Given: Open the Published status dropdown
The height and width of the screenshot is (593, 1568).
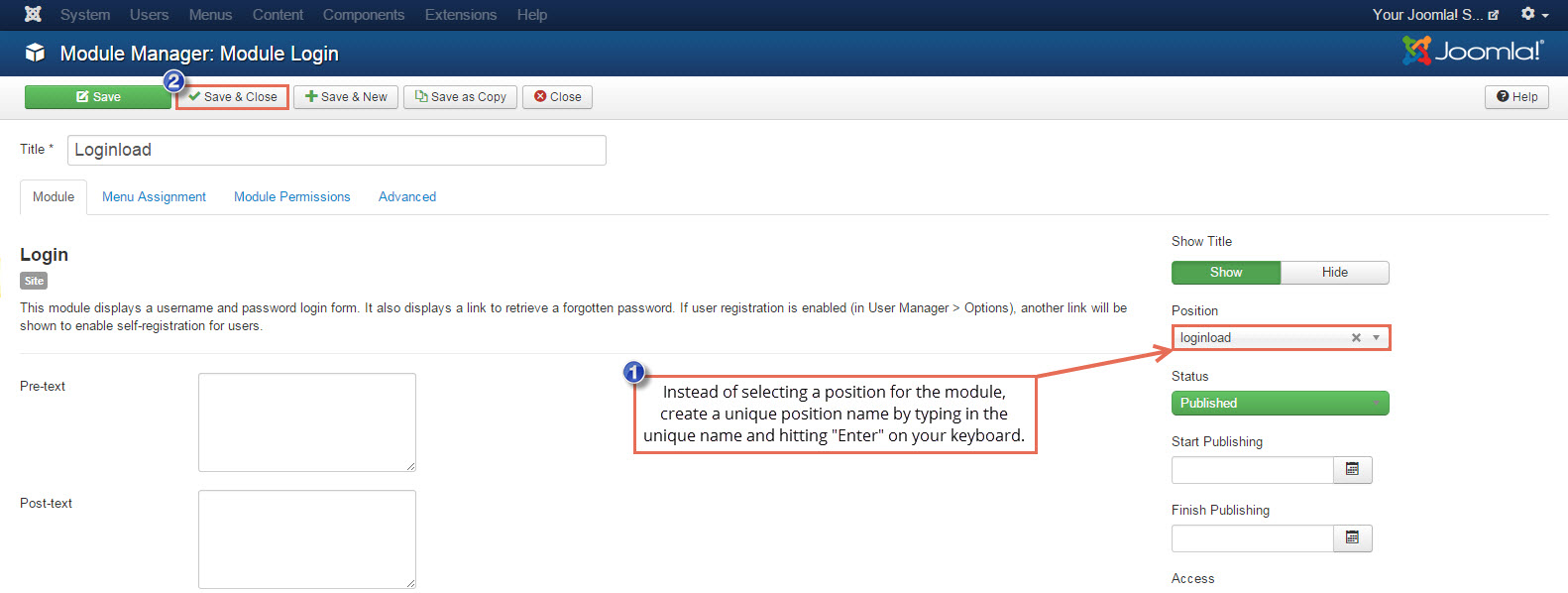Looking at the screenshot, I should click(x=1280, y=404).
